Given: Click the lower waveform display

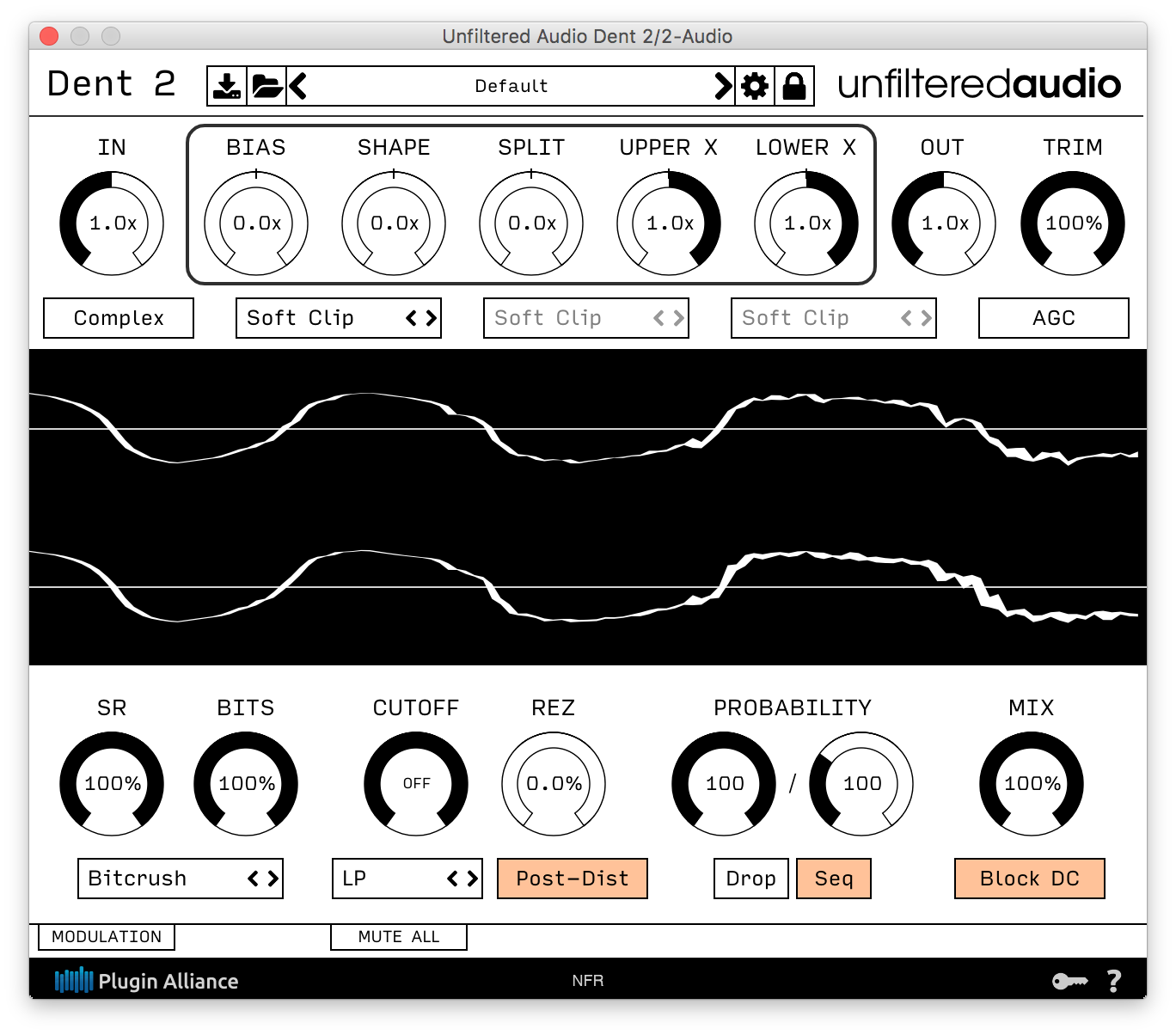Looking at the screenshot, I should (588, 586).
